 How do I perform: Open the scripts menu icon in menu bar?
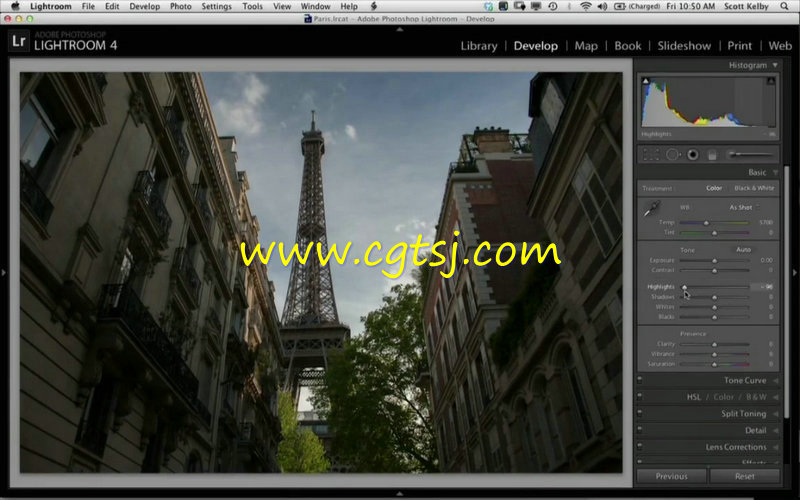pos(373,6)
